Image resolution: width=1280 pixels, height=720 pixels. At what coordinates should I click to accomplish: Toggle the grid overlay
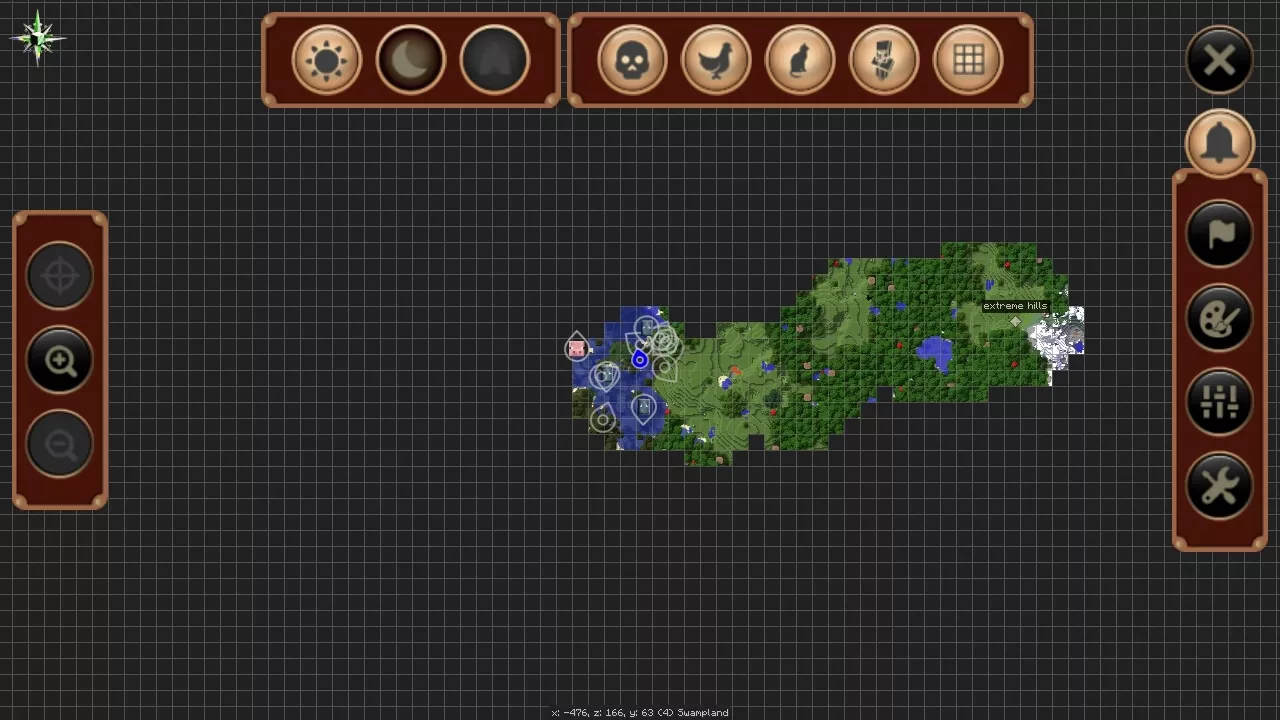point(968,61)
